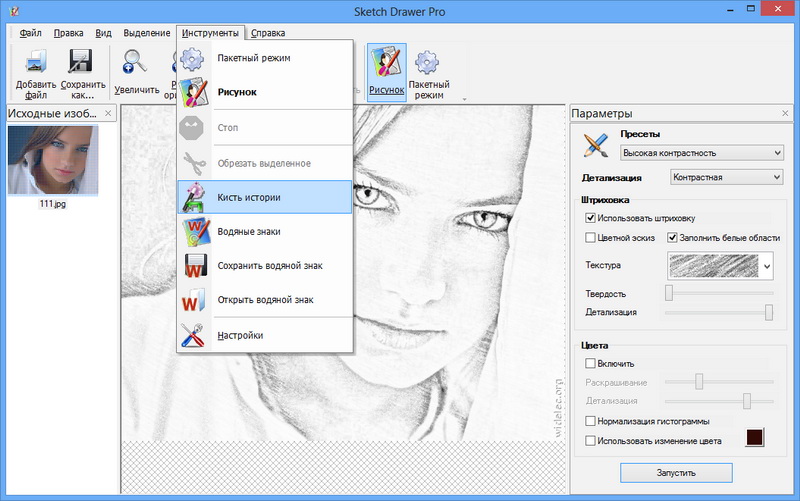Click the Сохранить водяной знак floppy icon
Image resolution: width=800 pixels, height=501 pixels.
pyautogui.click(x=195, y=266)
